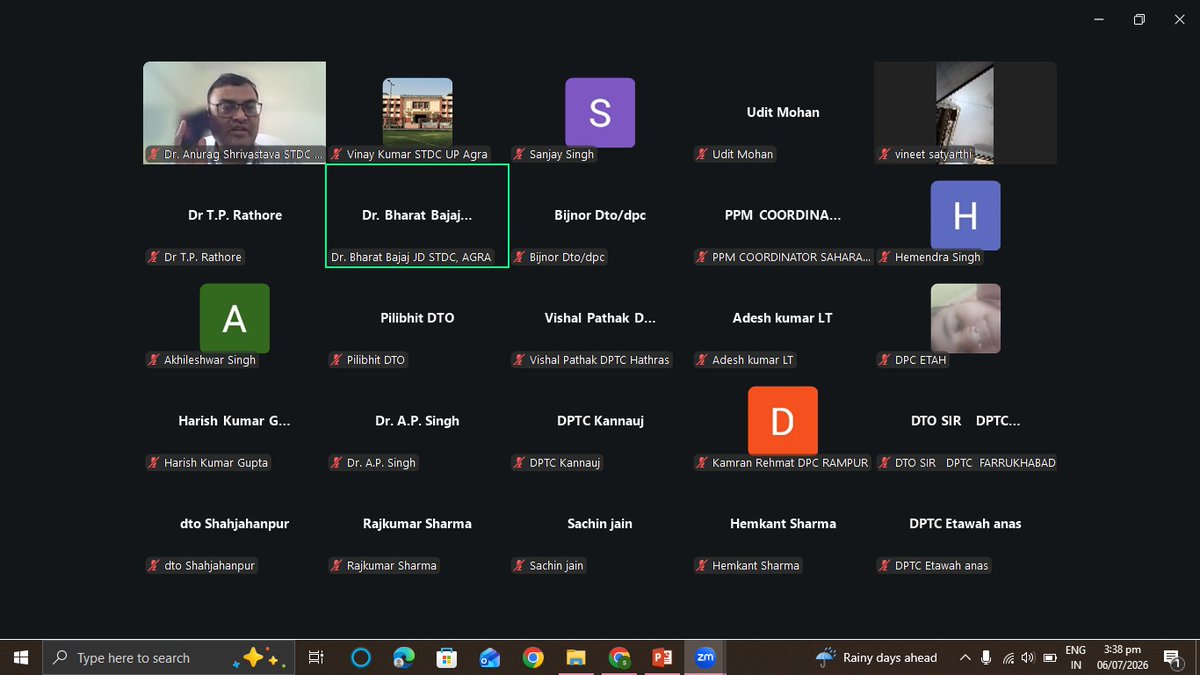The image size is (1200, 675).
Task: Click the microphone tray icon
Action: 986,657
